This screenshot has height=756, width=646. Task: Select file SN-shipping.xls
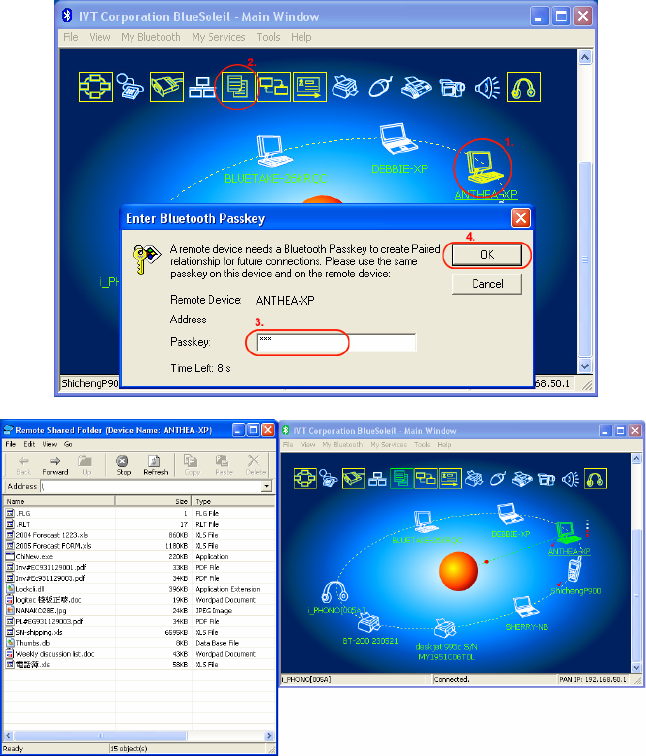coord(34,632)
